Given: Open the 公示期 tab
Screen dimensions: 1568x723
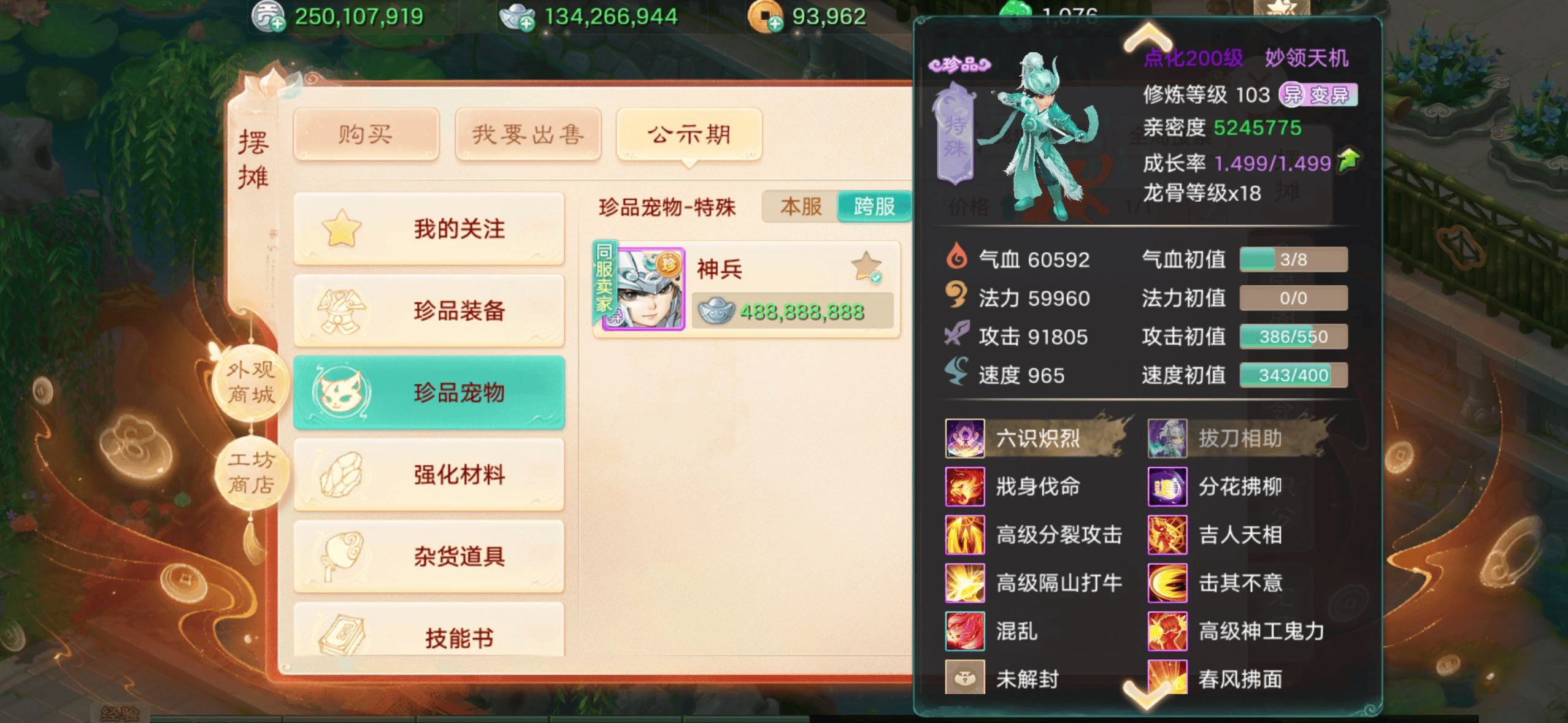Looking at the screenshot, I should [x=689, y=134].
